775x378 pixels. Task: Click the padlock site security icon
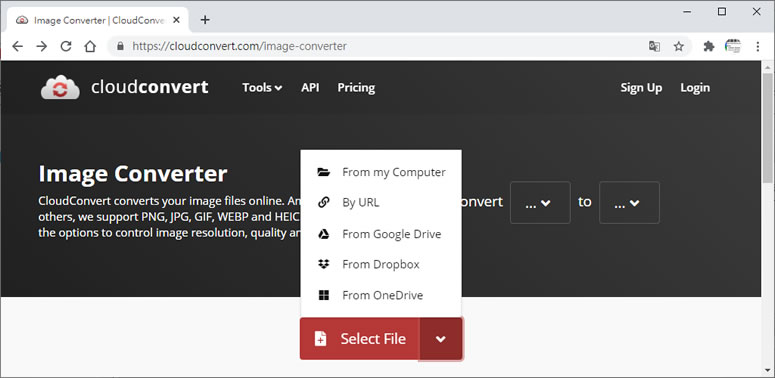[x=120, y=46]
